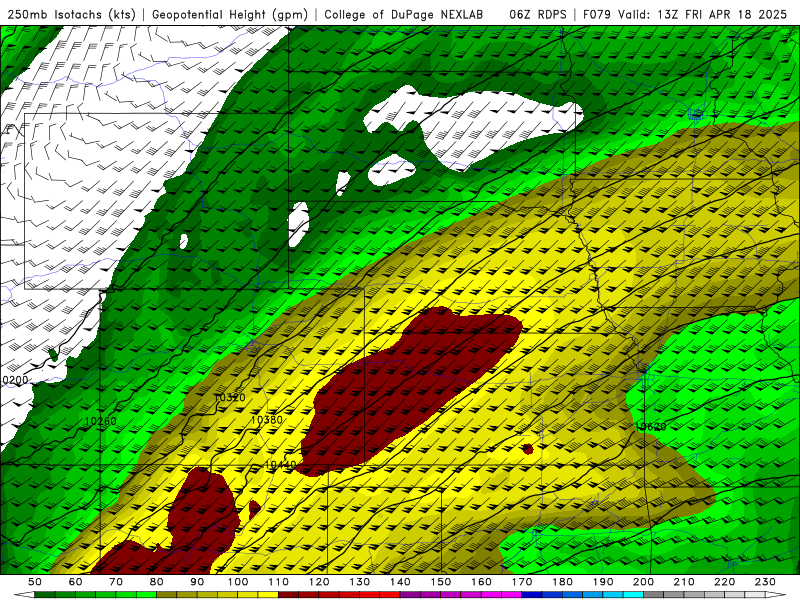This screenshot has height=600, width=800.
Task: Select the dark blue swatch just after 170
Action: (x=532, y=595)
